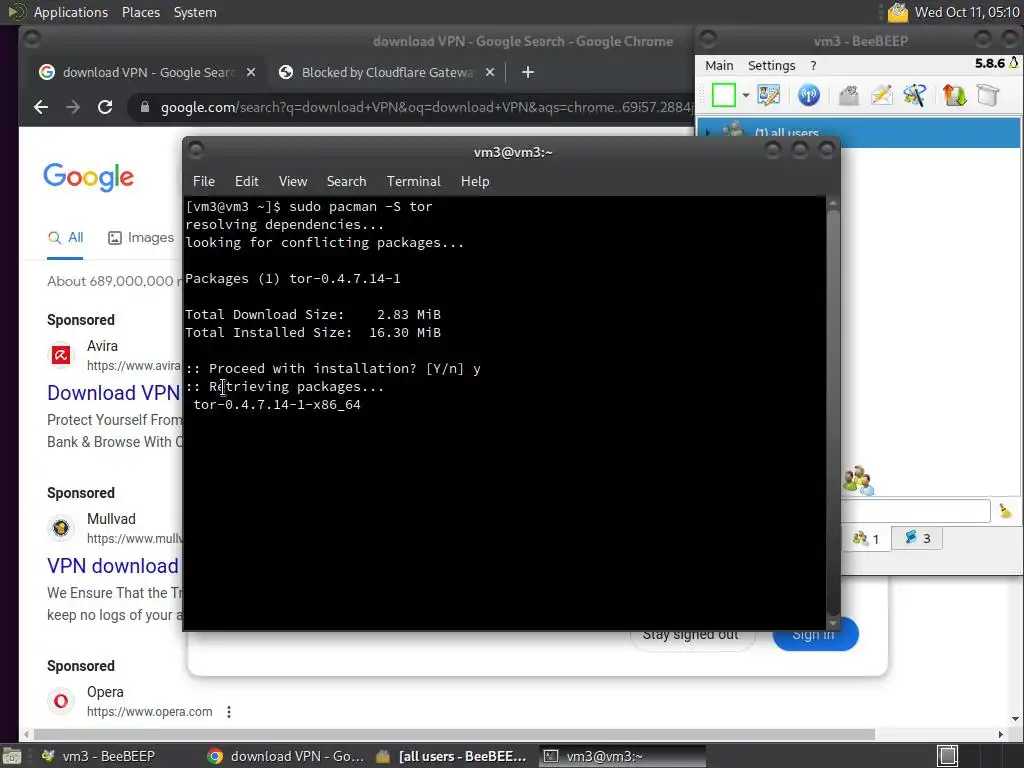Click the show desktop icon in bottom panel
Screen dimensions: 1024x768
pyautogui.click(x=12, y=756)
